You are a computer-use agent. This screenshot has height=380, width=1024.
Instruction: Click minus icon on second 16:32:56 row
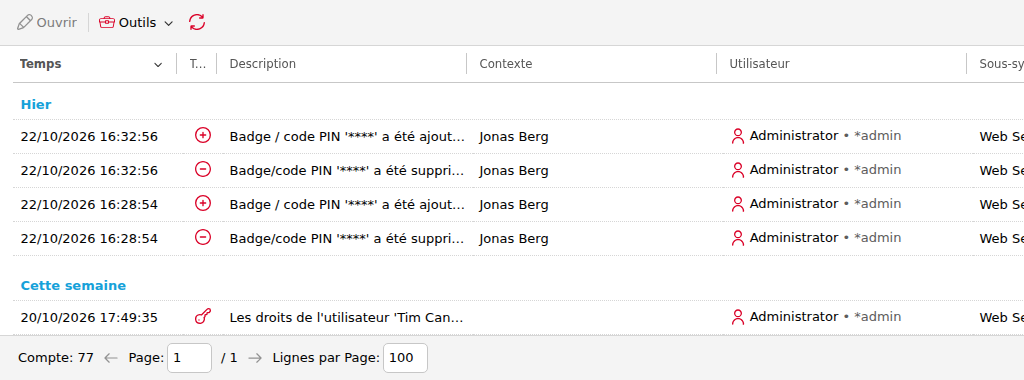(203, 169)
